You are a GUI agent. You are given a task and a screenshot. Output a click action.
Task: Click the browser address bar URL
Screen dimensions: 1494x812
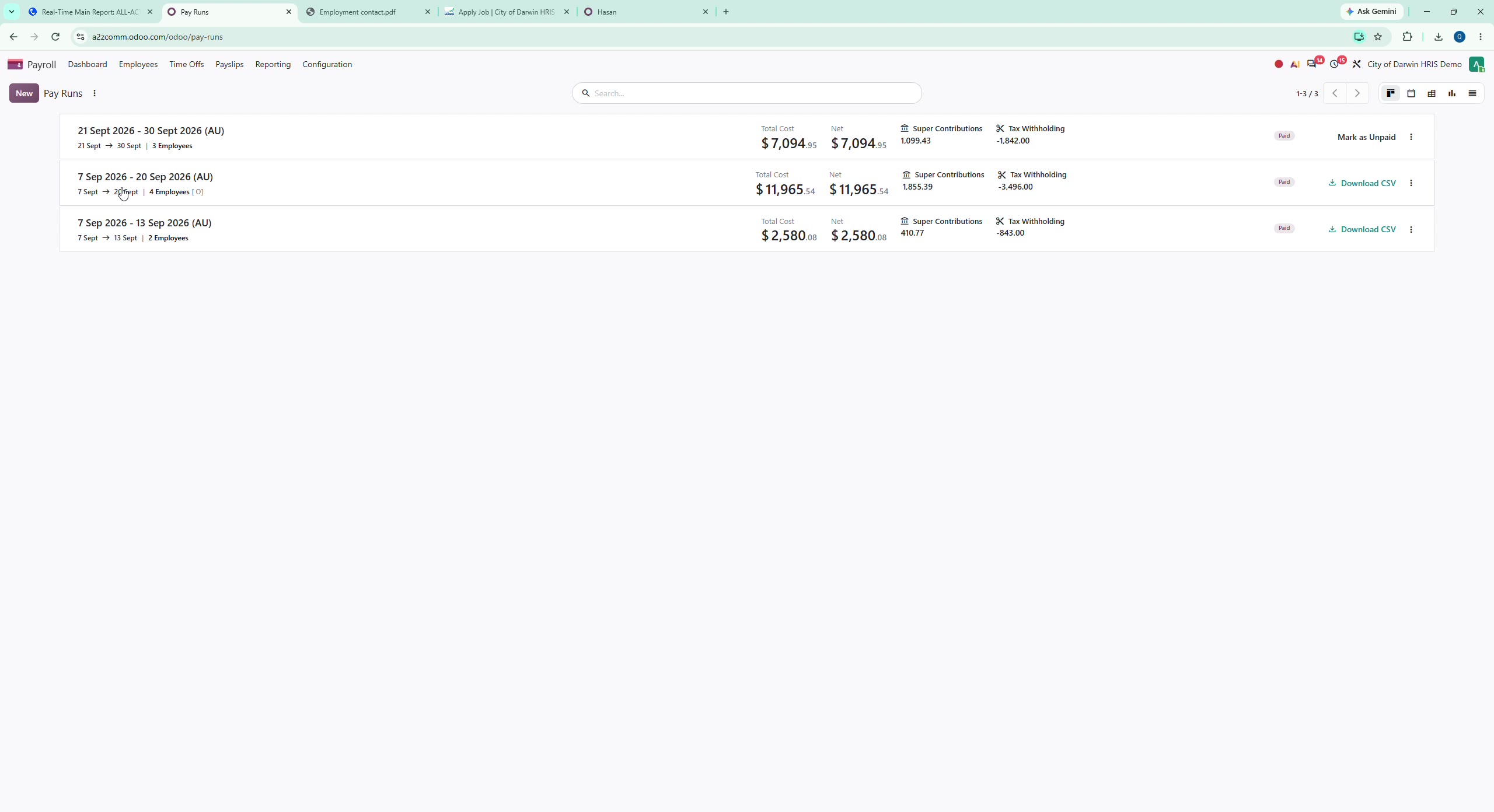click(x=158, y=37)
